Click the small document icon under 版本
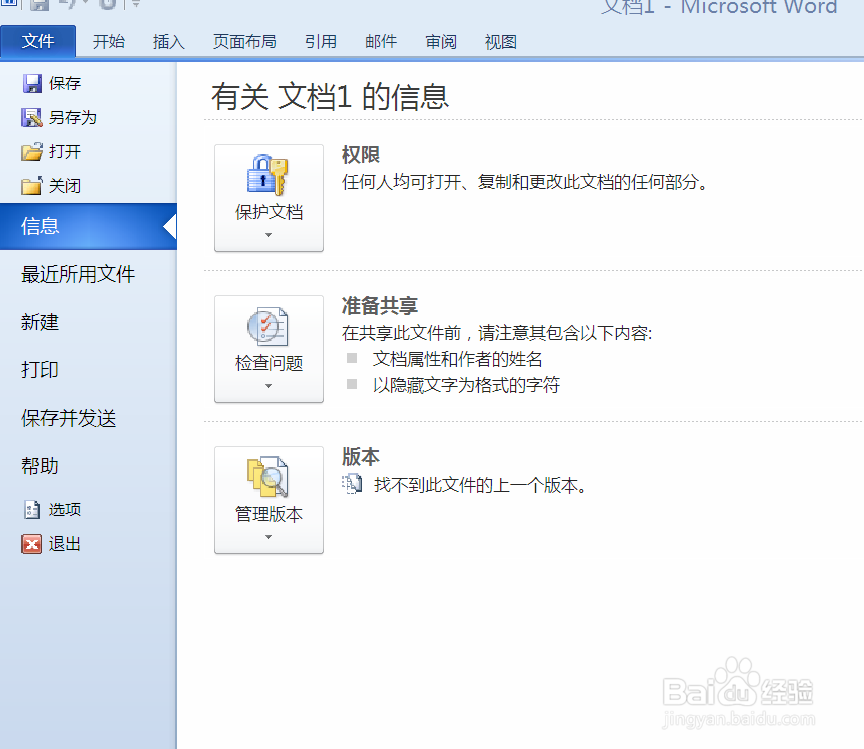864x749 pixels. pyautogui.click(x=352, y=484)
